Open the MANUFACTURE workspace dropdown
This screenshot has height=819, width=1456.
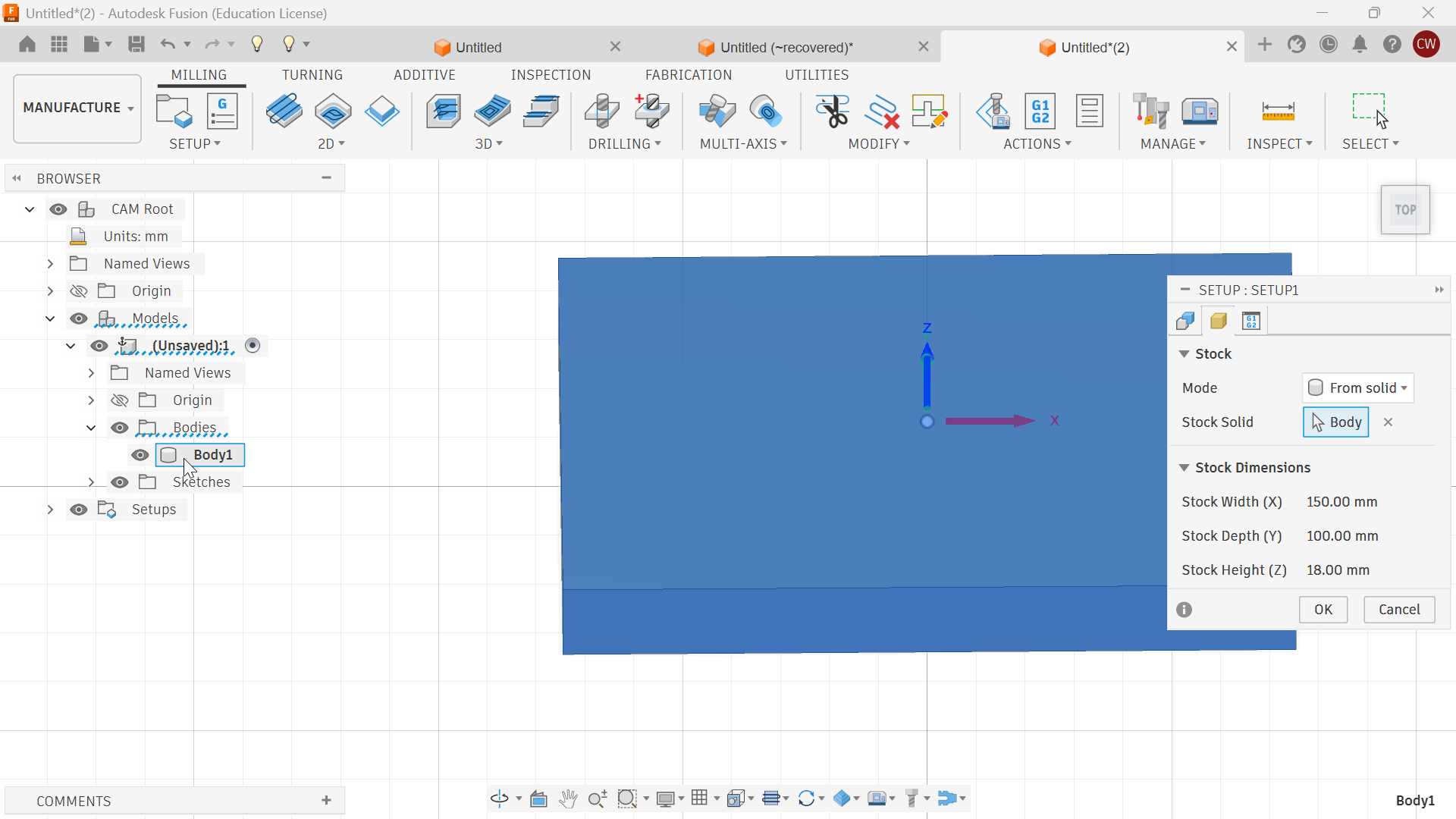pyautogui.click(x=77, y=108)
